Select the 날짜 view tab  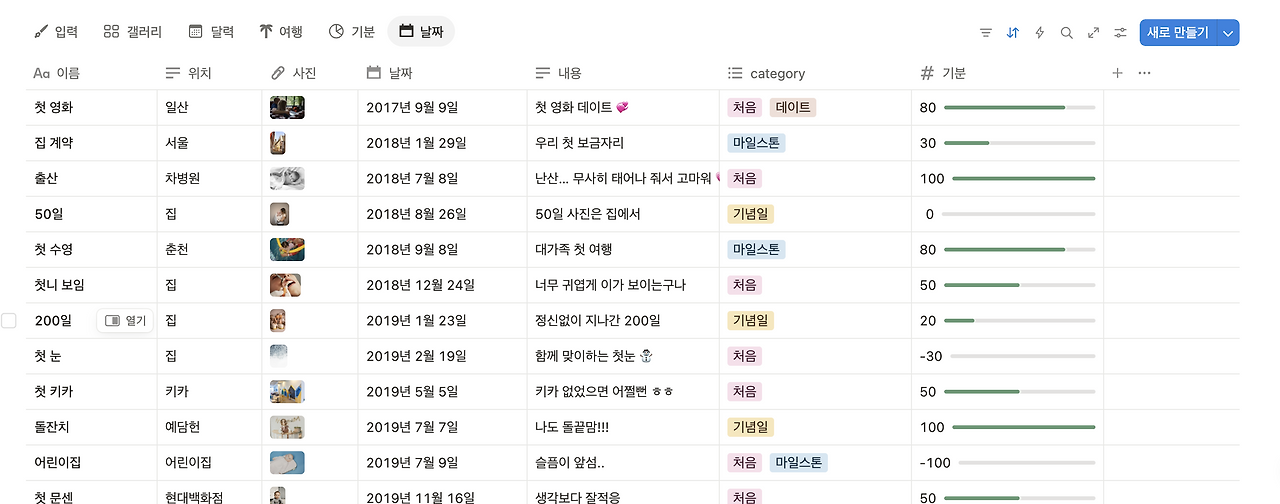[421, 32]
